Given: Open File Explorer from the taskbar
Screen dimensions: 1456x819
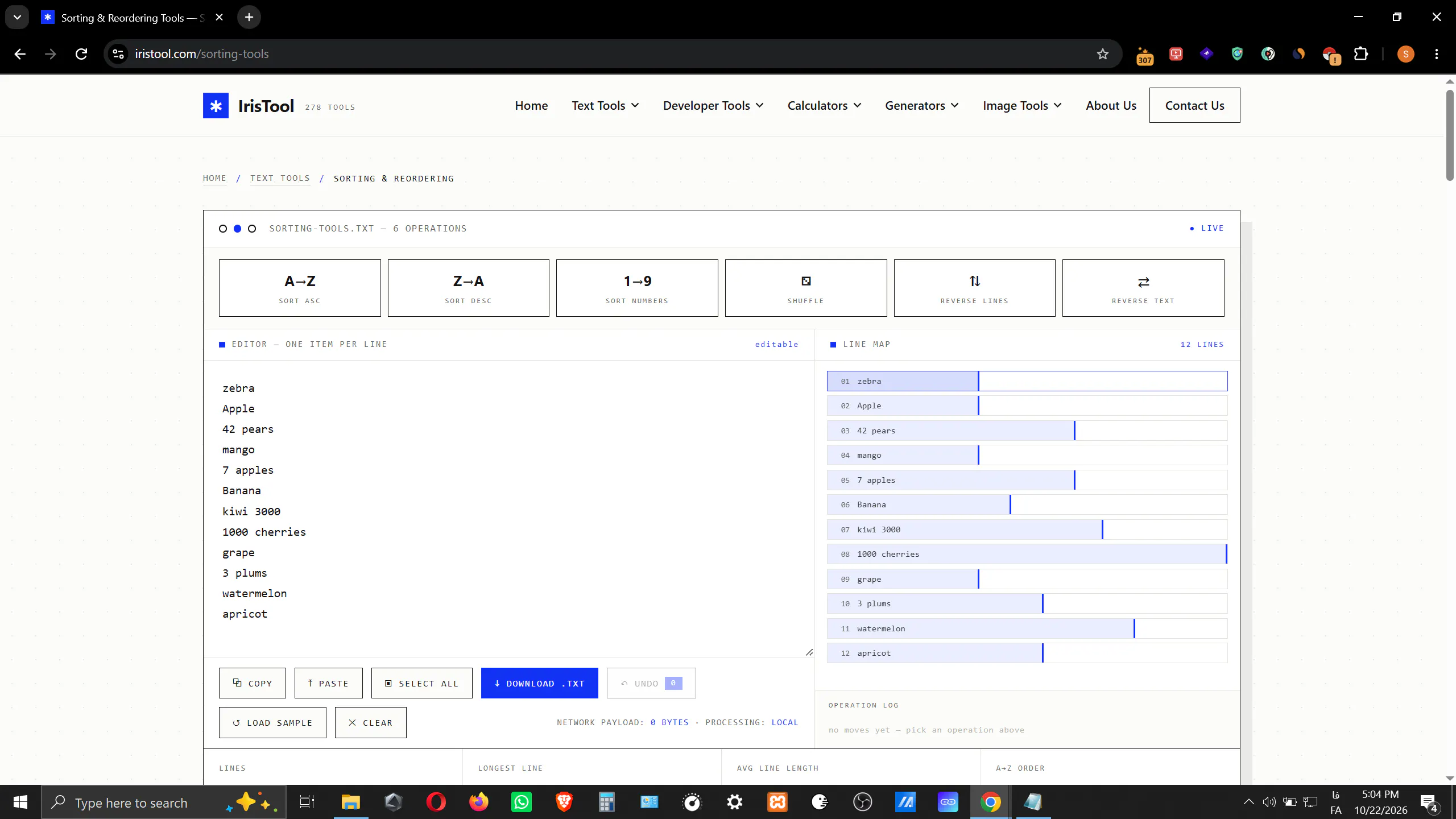Looking at the screenshot, I should 351,803.
